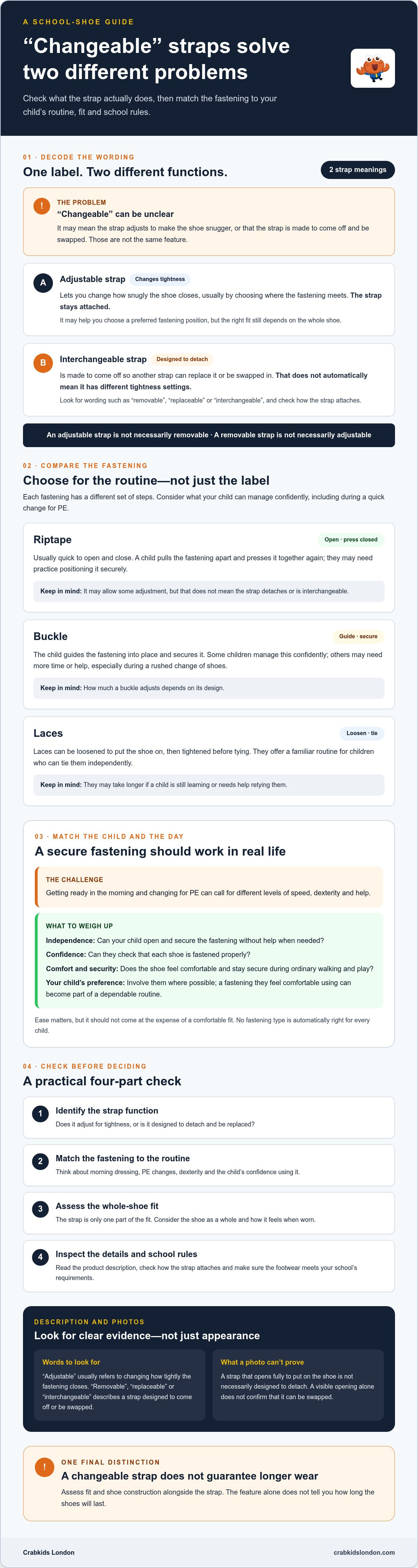Click the 'Changes tightness' tag
Viewport: 418px width, 1568px height.
point(160,279)
